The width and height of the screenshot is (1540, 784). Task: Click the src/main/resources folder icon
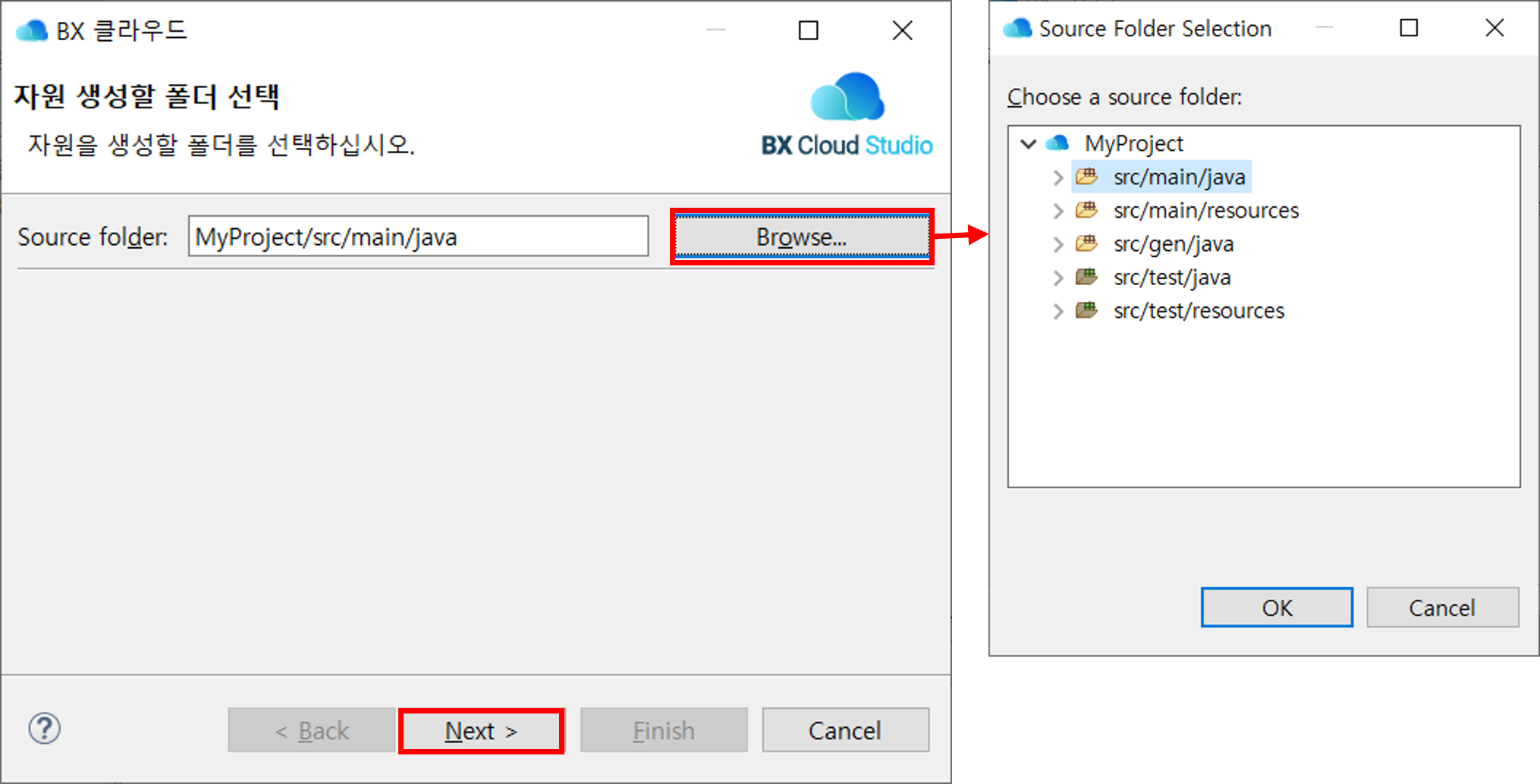[1086, 210]
